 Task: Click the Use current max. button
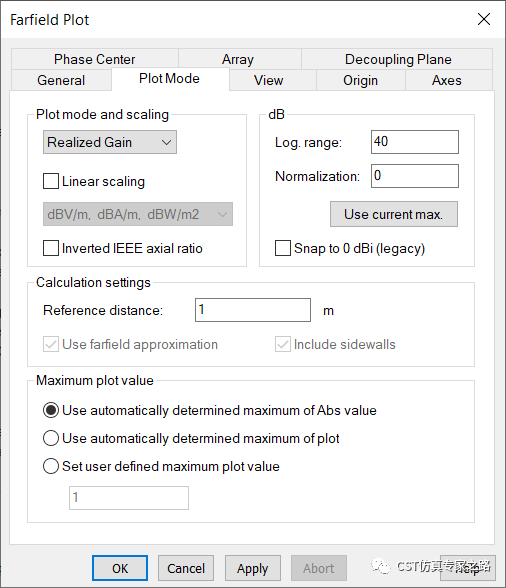(394, 214)
